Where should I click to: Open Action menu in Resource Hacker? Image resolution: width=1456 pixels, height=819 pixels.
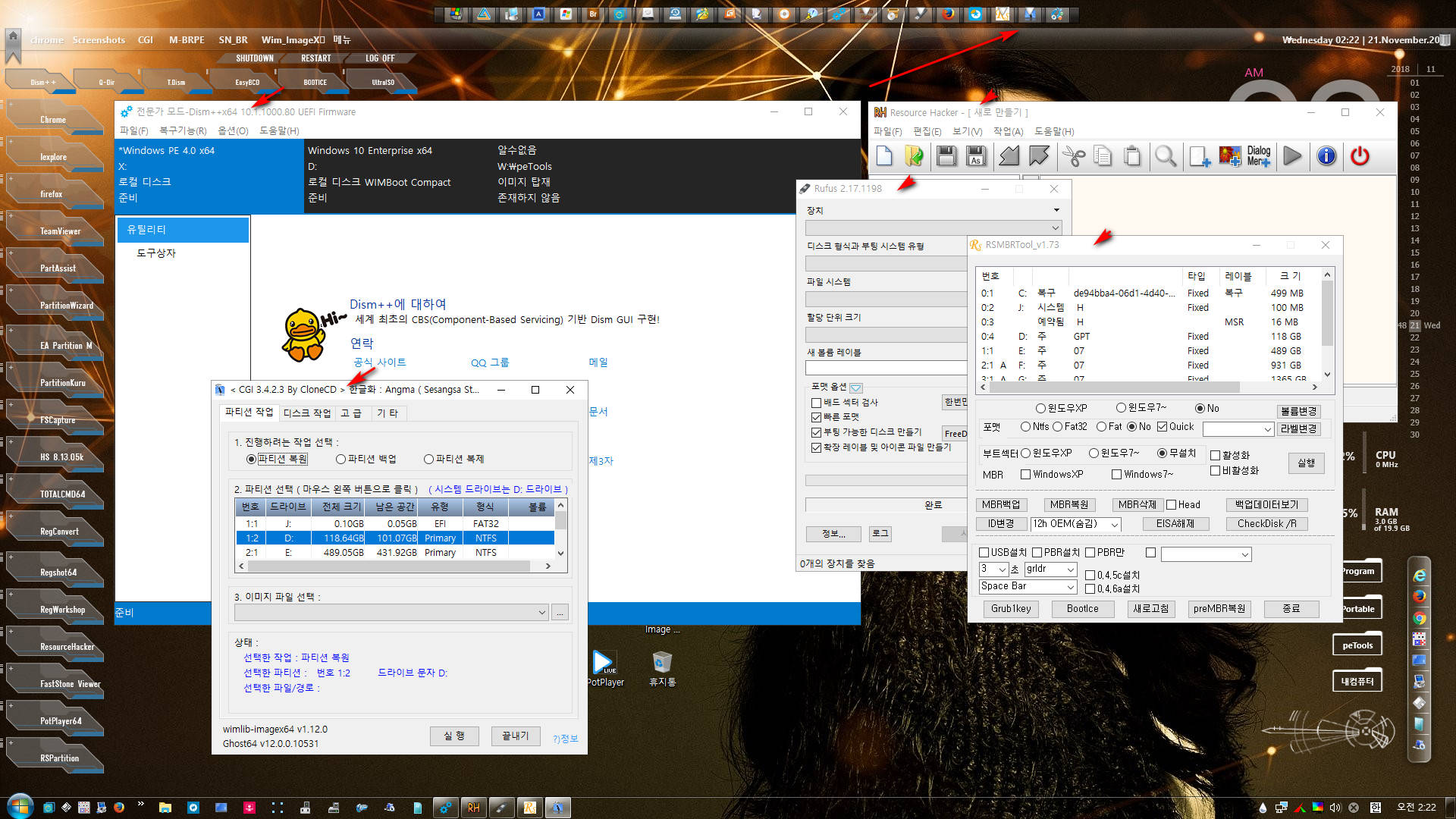click(x=1008, y=131)
